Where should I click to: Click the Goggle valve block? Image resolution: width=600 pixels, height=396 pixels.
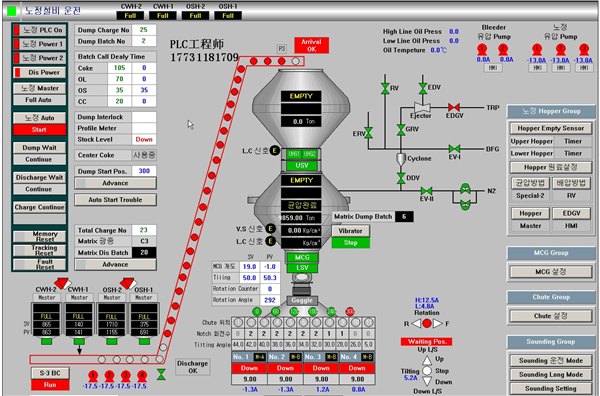tap(302, 301)
